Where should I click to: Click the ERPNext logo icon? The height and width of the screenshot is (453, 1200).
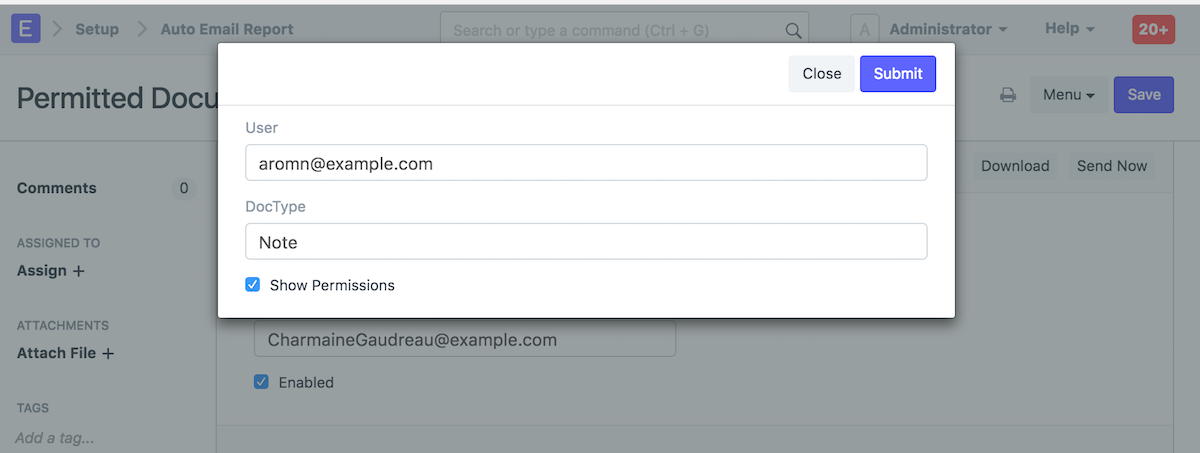click(x=26, y=29)
